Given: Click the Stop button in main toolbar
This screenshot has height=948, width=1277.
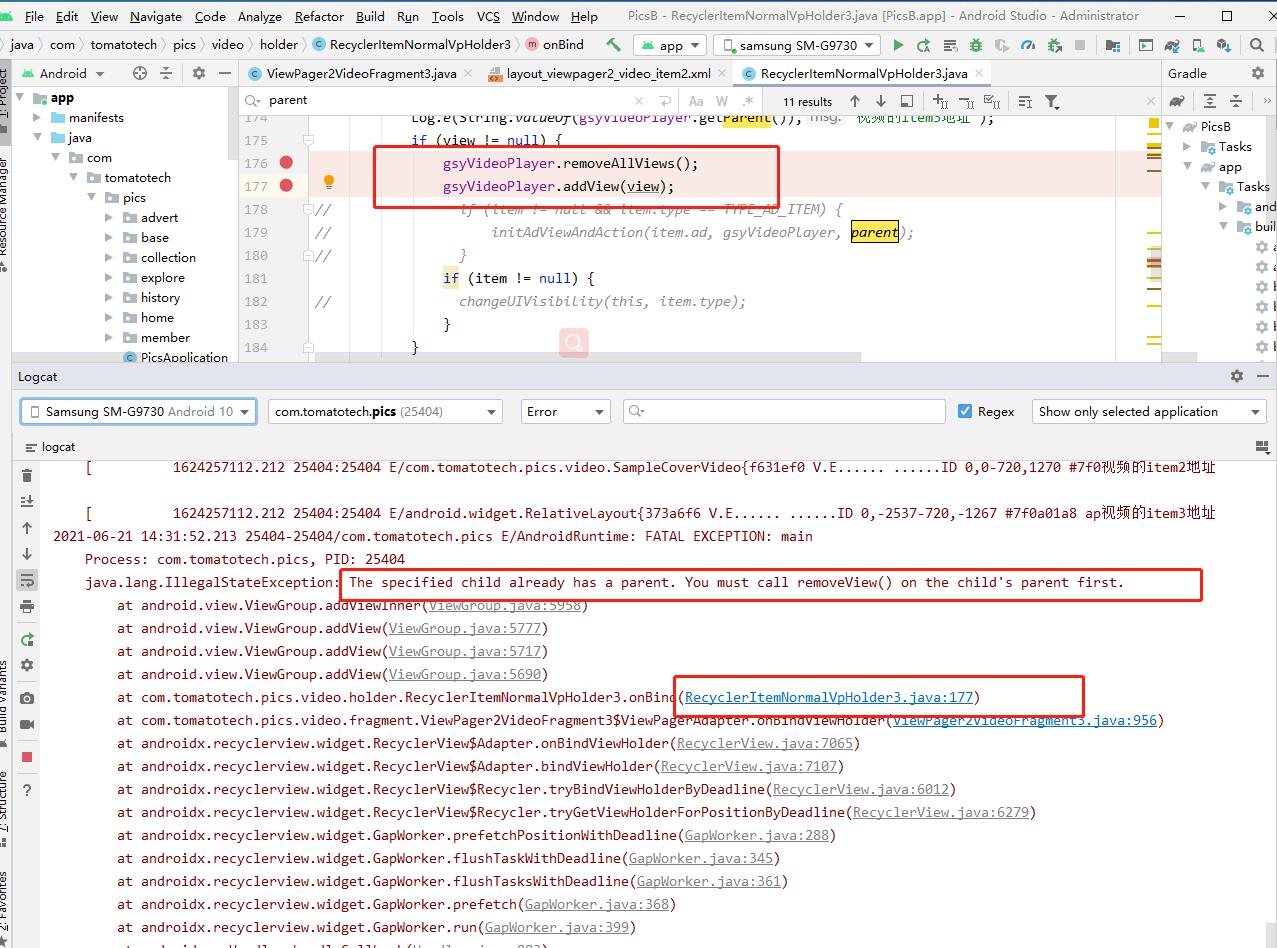Looking at the screenshot, I should pyautogui.click(x=1080, y=45).
